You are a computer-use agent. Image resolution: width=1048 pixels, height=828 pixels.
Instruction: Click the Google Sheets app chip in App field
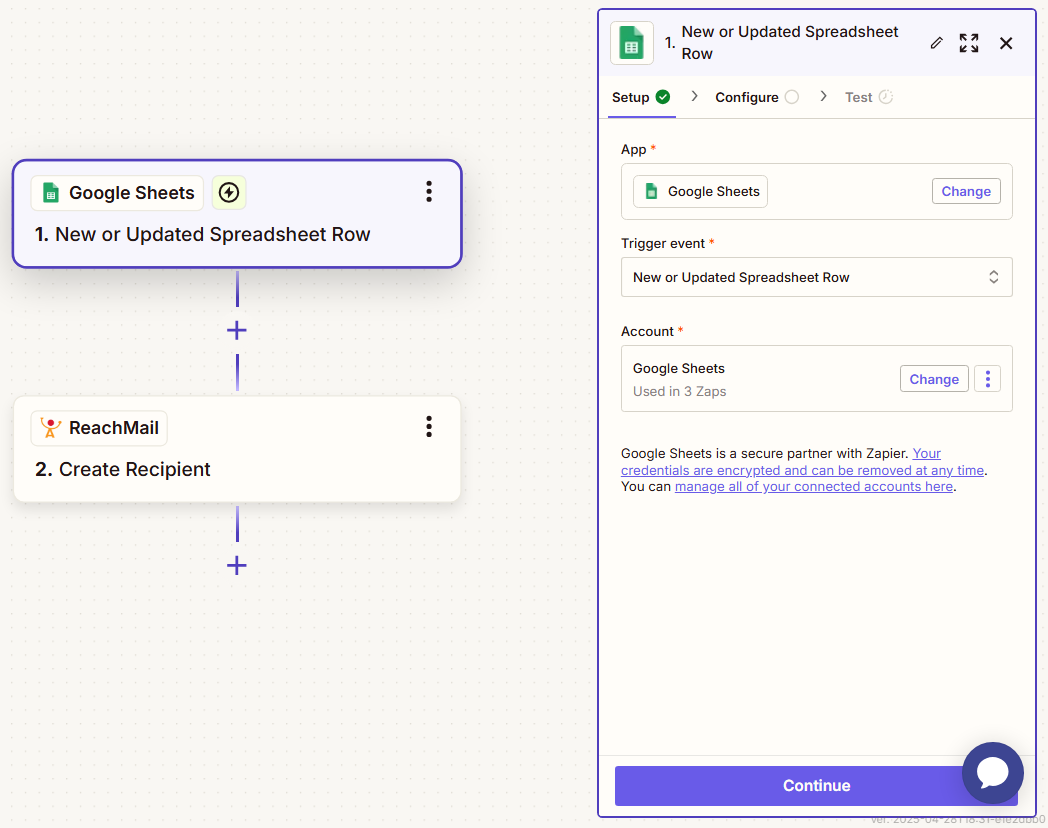click(x=700, y=192)
